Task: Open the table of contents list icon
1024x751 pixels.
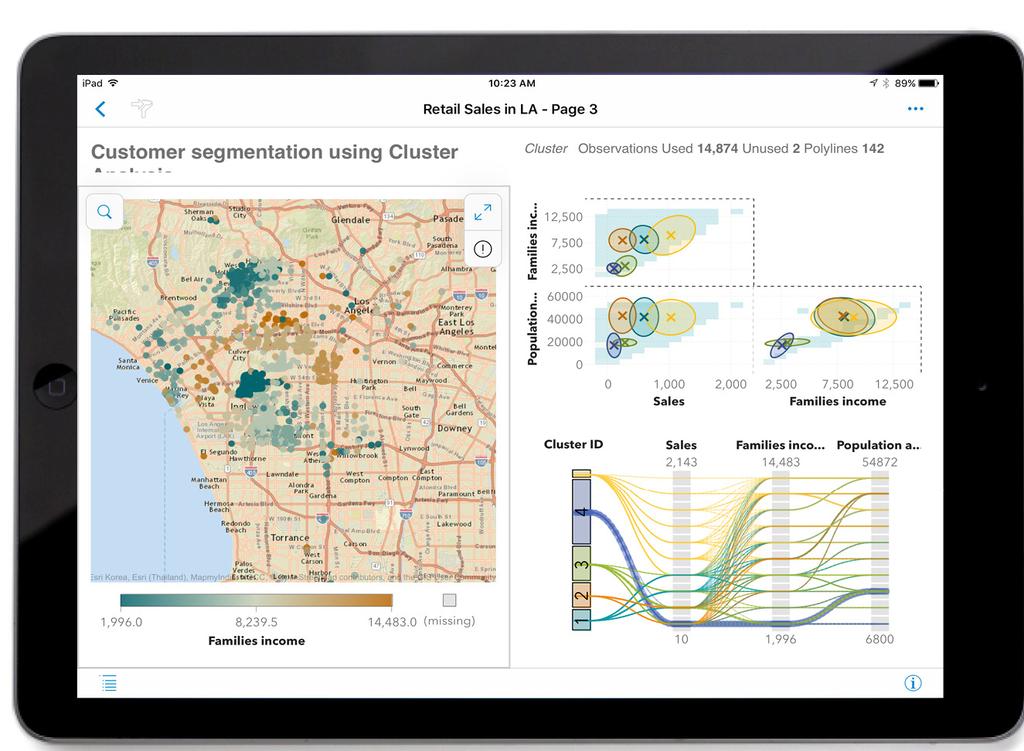Action: (109, 683)
